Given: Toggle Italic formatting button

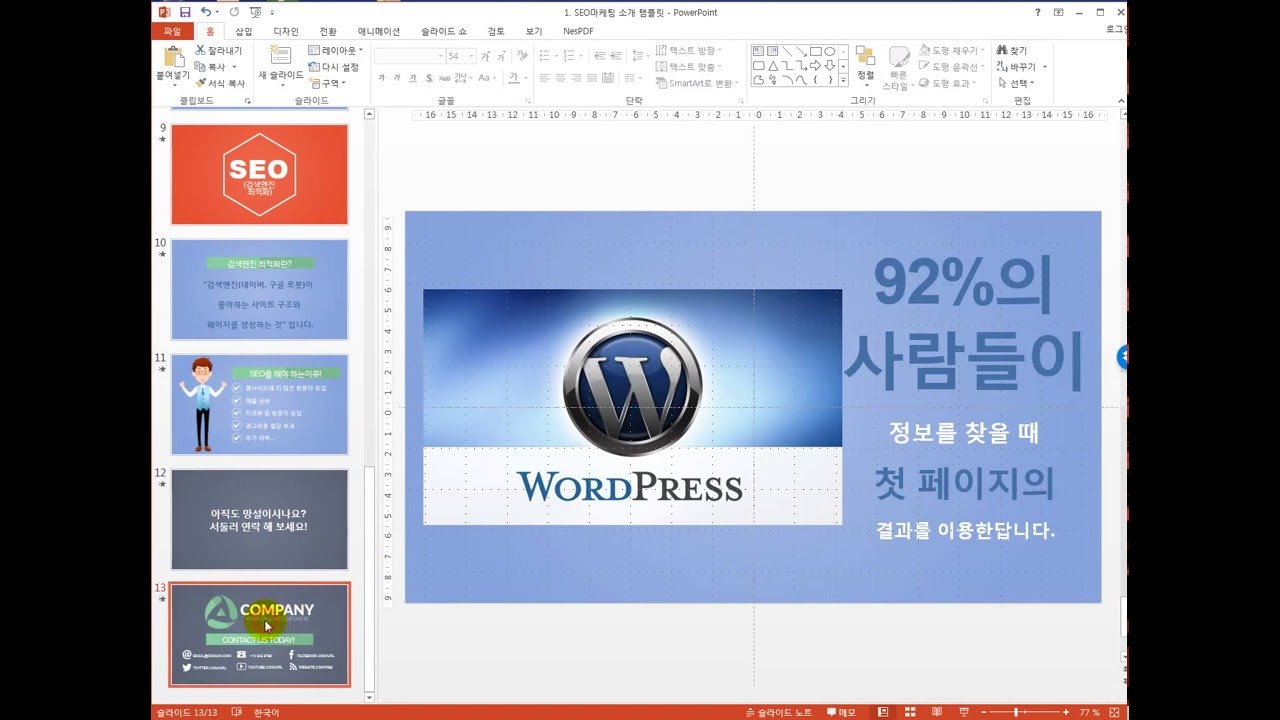Looking at the screenshot, I should (397, 78).
